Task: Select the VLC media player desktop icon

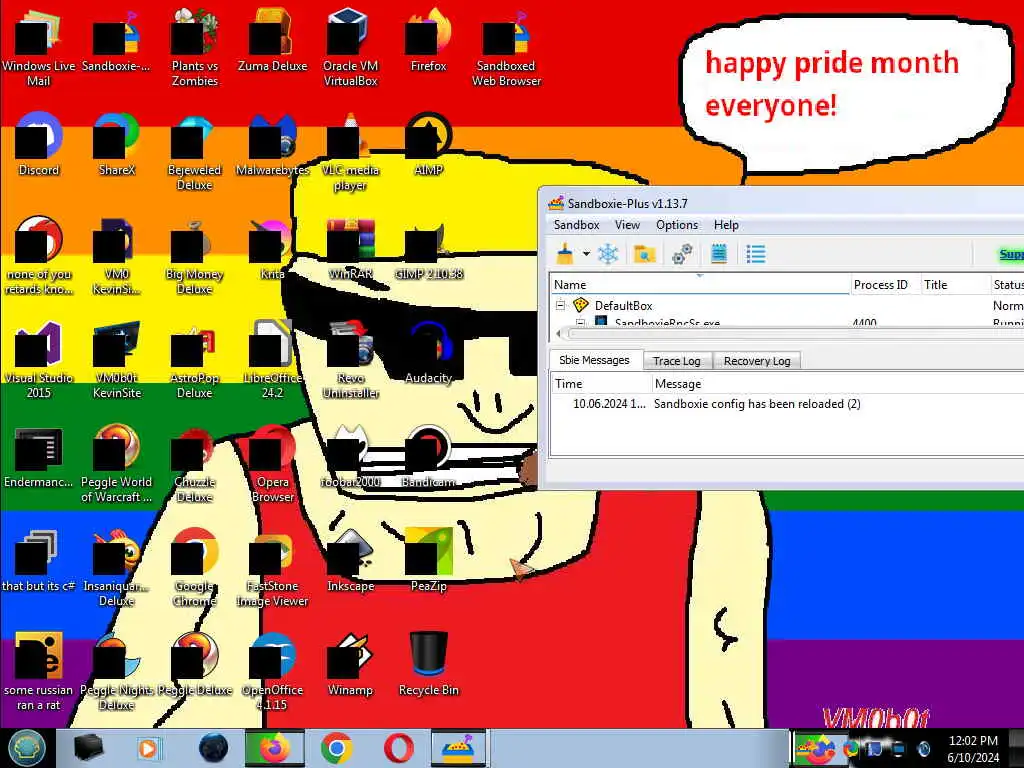Action: pyautogui.click(x=350, y=153)
